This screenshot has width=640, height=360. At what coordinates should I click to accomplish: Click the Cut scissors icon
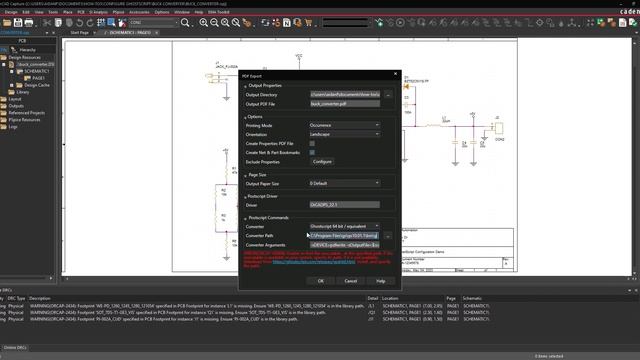click(47, 22)
